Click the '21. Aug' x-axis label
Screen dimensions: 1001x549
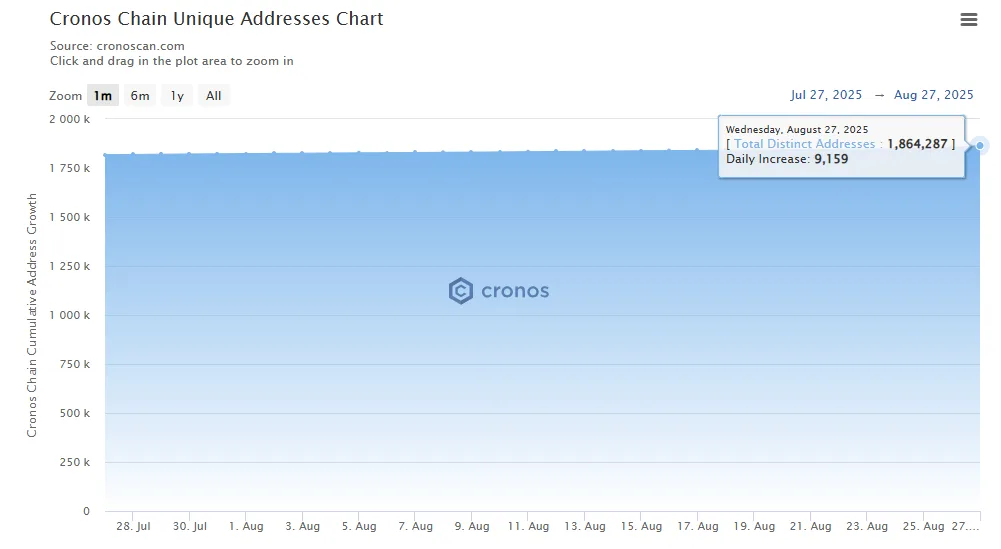pyautogui.click(x=810, y=526)
